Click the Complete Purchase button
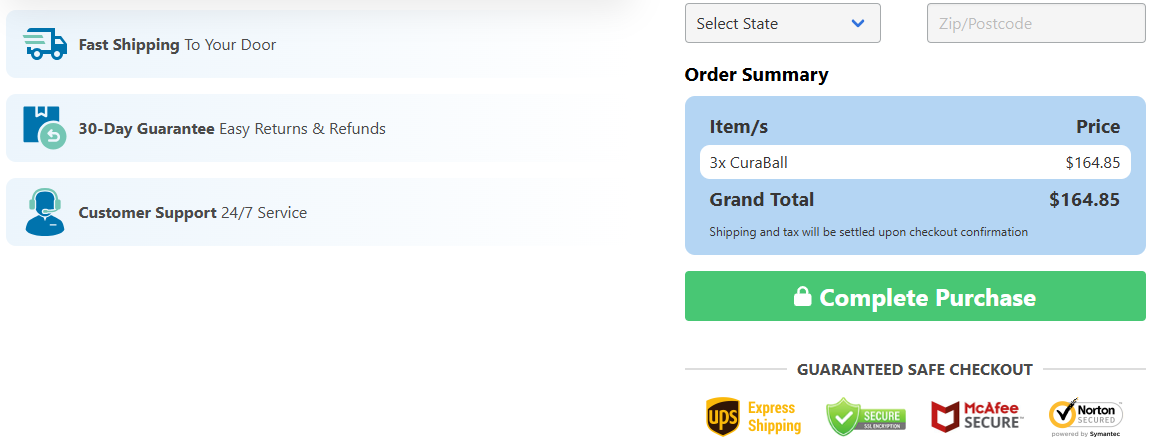Image resolution: width=1151 pixels, height=445 pixels. click(x=915, y=296)
